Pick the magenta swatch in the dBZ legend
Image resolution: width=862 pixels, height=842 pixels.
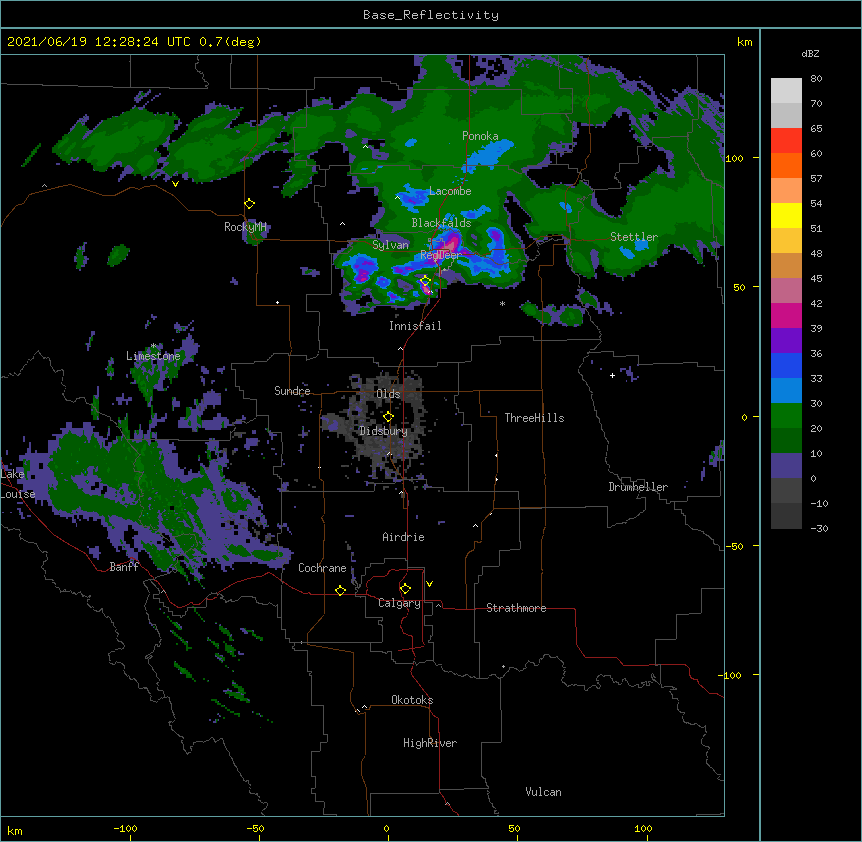[x=786, y=315]
